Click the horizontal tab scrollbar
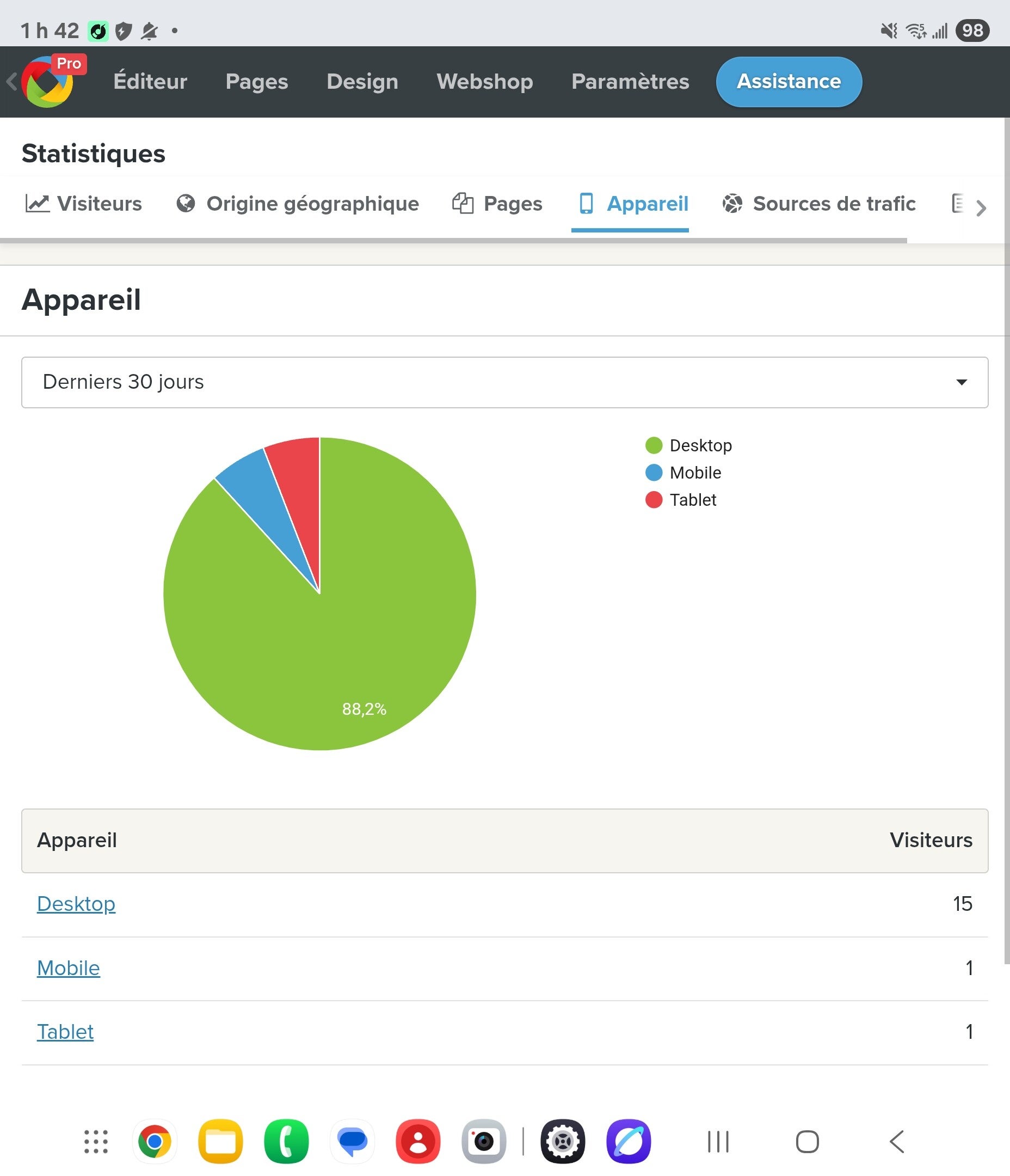 453,241
